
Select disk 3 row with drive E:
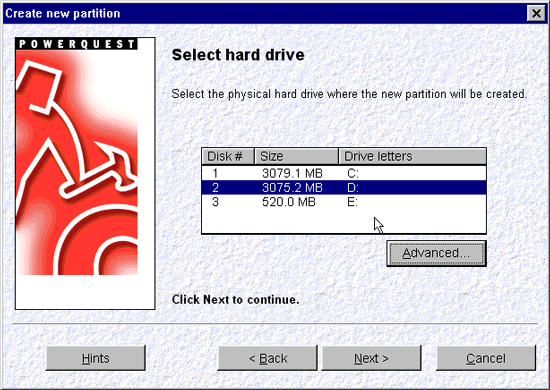(344, 202)
